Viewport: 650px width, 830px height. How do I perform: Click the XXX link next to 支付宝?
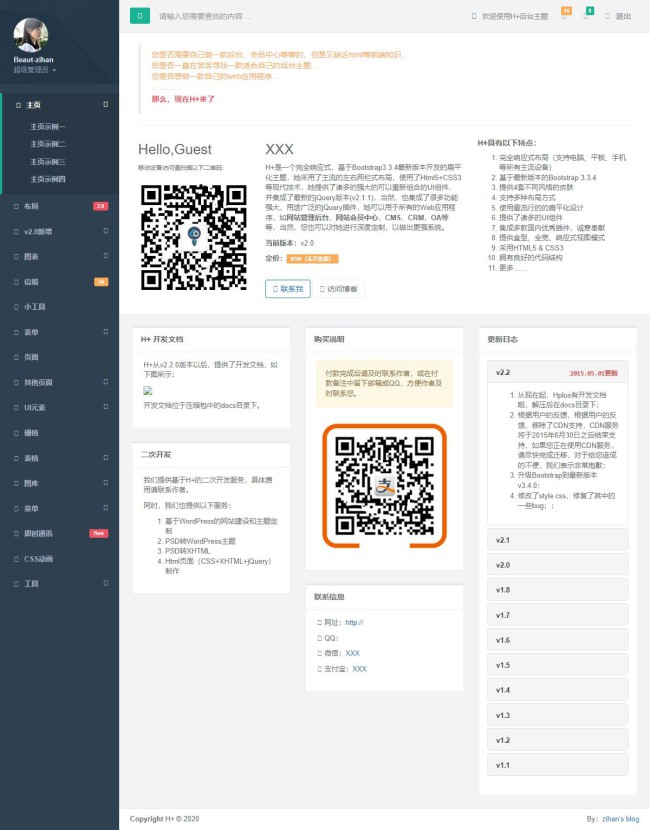(x=359, y=669)
